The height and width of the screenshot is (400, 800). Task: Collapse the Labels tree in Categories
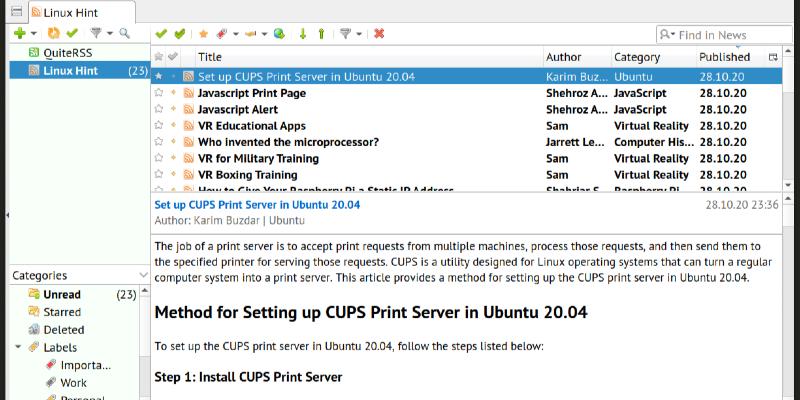click(x=18, y=347)
